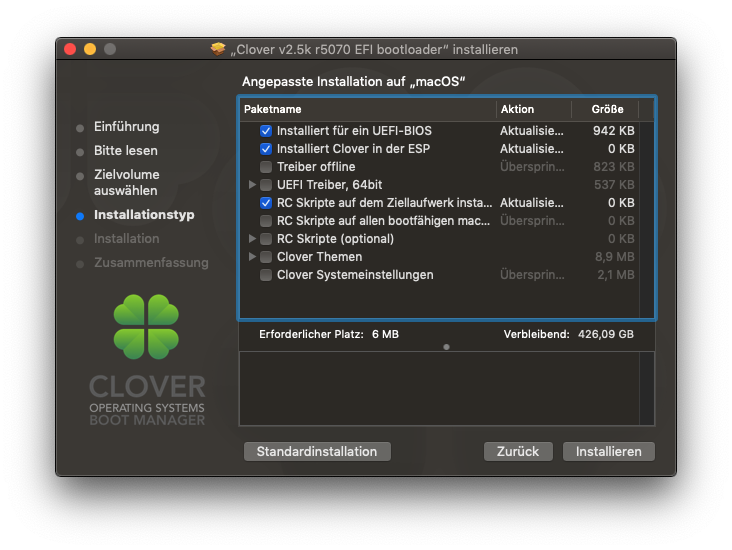Go back with the Zurück button
Screen dimensions: 732x550
tap(518, 451)
